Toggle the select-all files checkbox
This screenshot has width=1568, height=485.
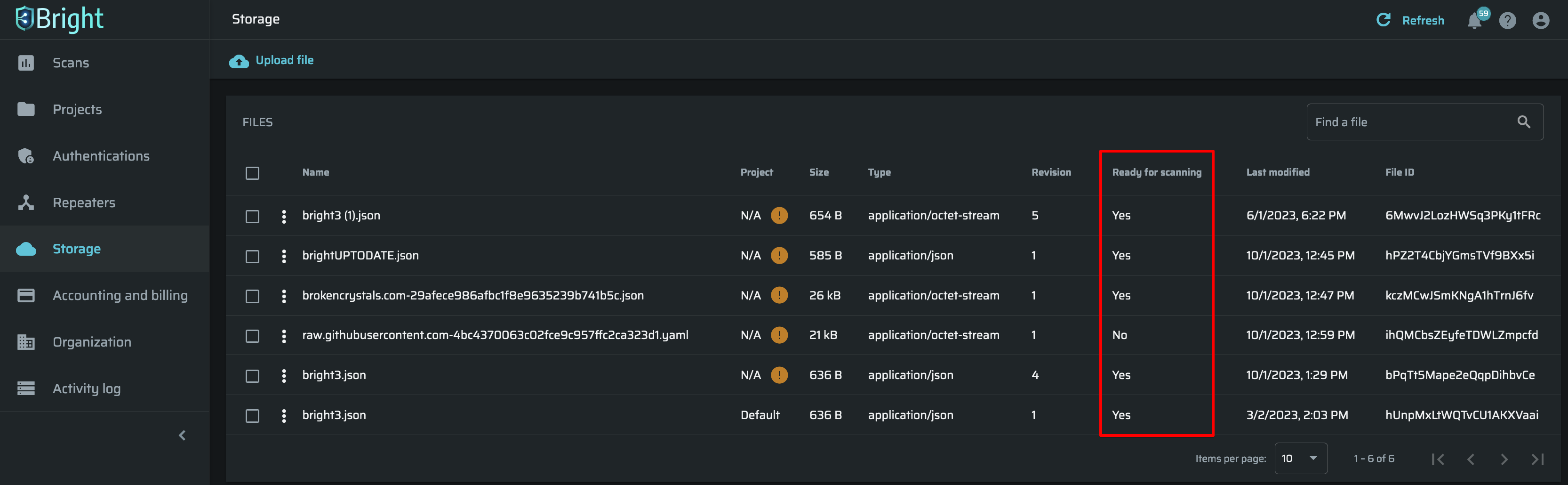pyautogui.click(x=253, y=173)
